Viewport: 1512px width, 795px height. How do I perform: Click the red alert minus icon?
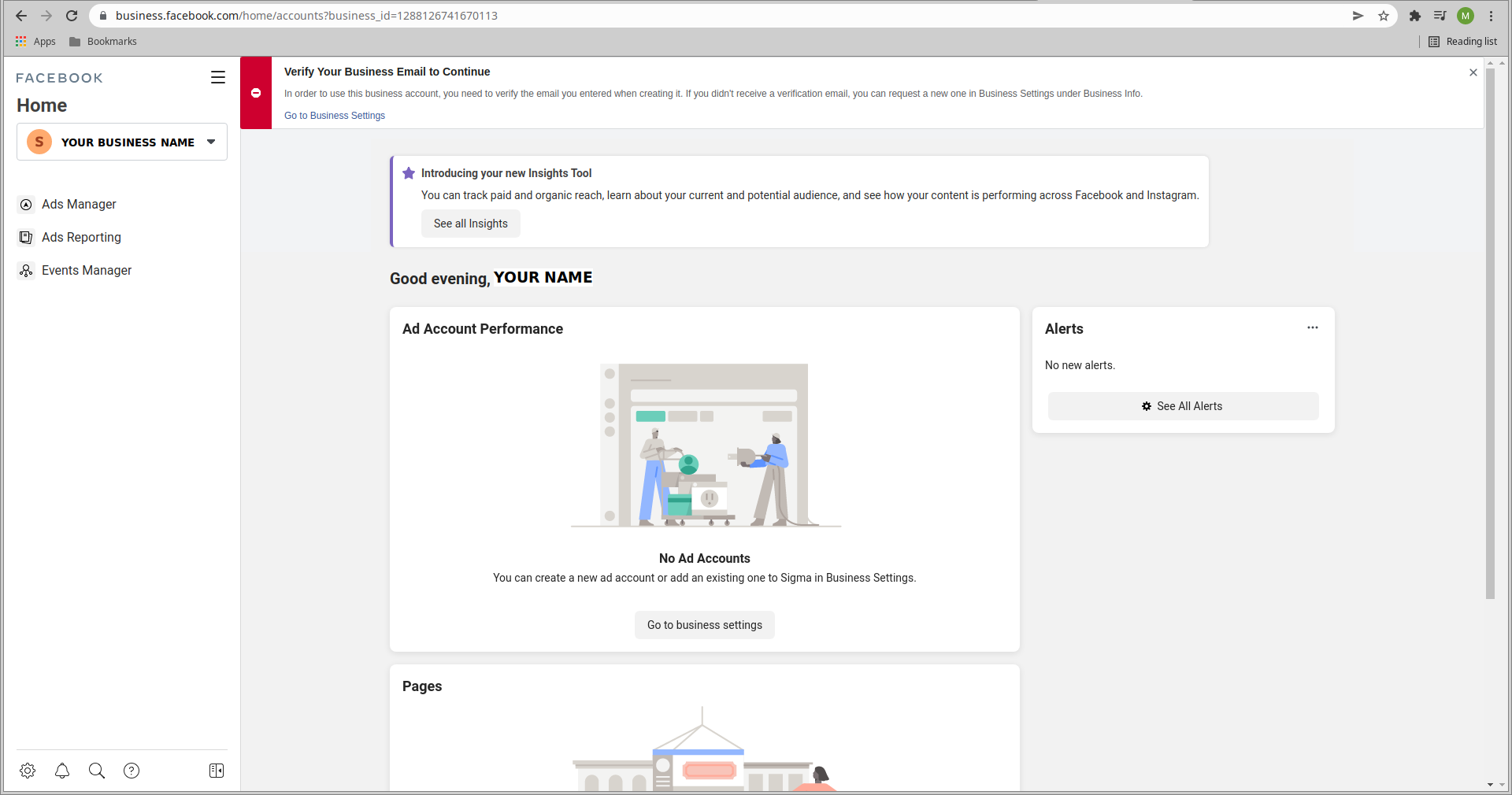tap(256, 93)
